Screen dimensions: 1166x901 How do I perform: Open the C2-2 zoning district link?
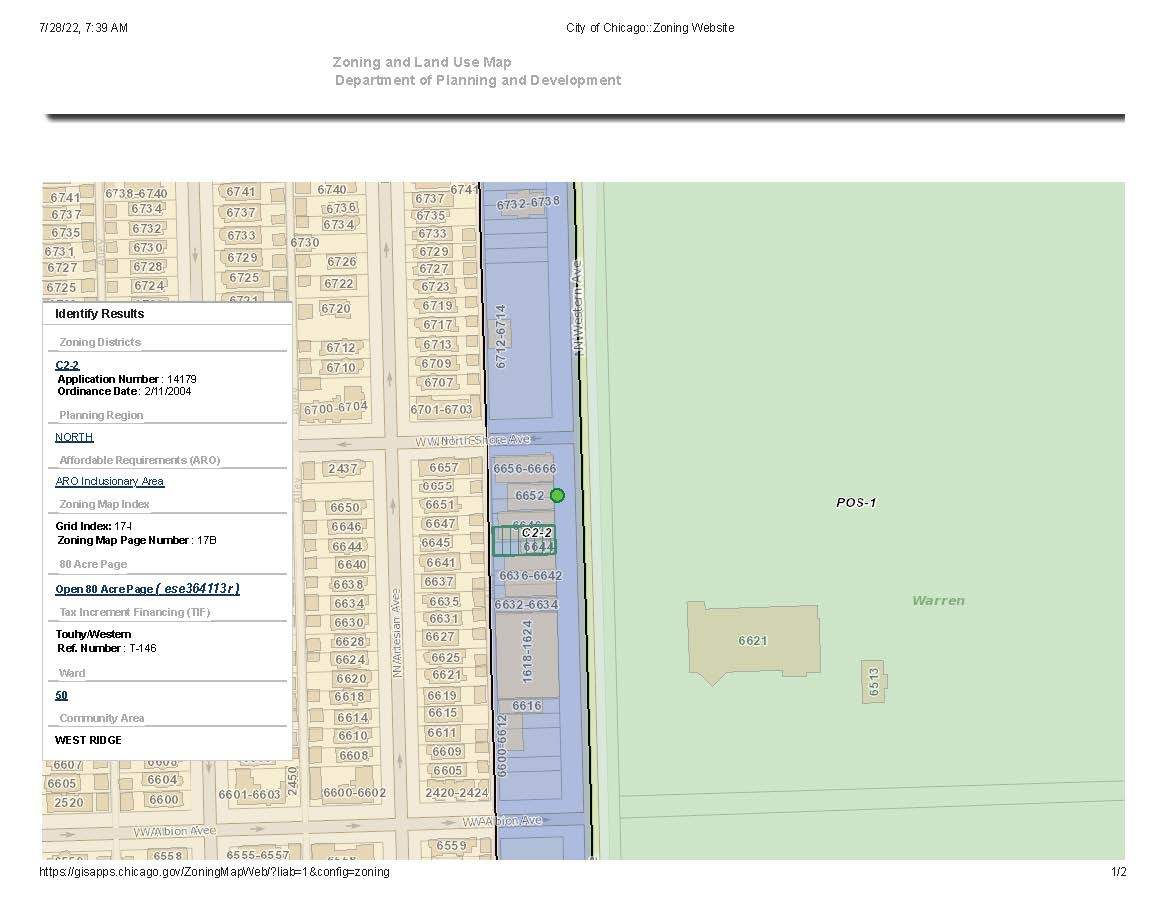pyautogui.click(x=67, y=365)
